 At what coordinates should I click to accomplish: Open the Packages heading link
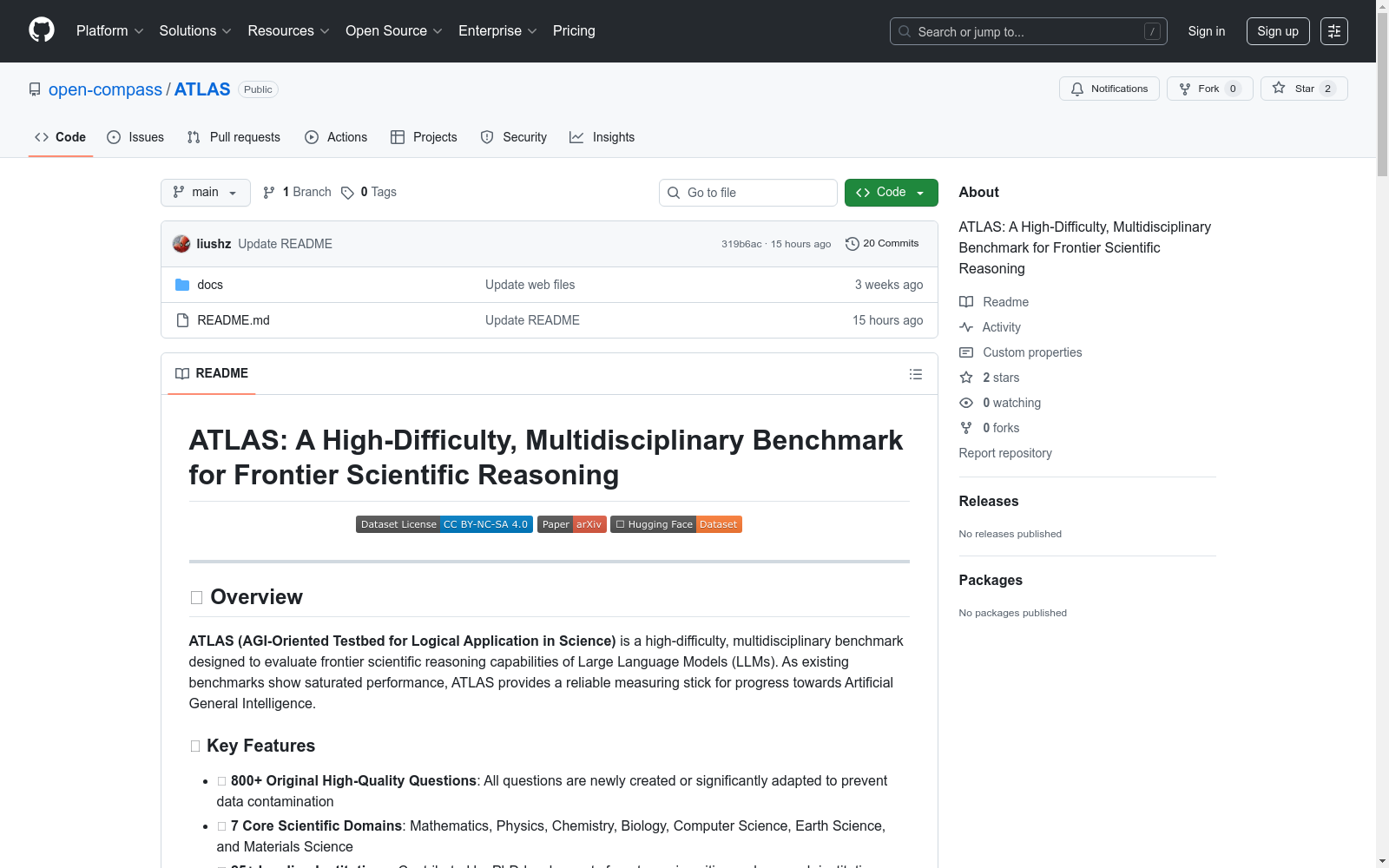(991, 580)
